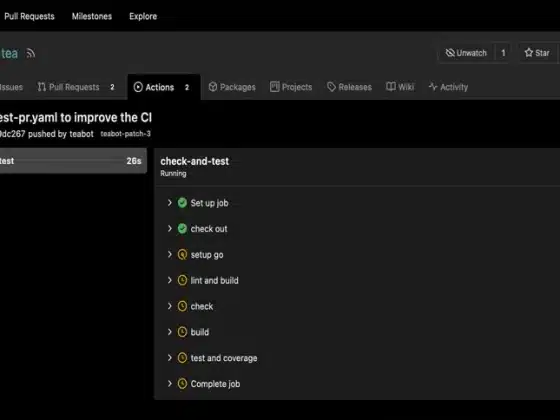This screenshot has width=560, height=420.
Task: Click waiting clock icon for check step
Action: [x=182, y=306]
